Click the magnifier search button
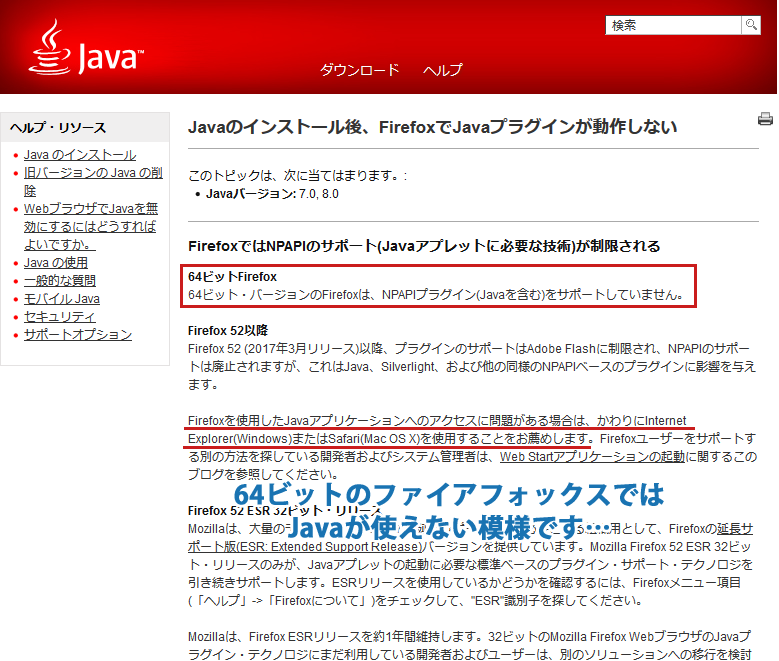This screenshot has height=661, width=779. coord(750,25)
